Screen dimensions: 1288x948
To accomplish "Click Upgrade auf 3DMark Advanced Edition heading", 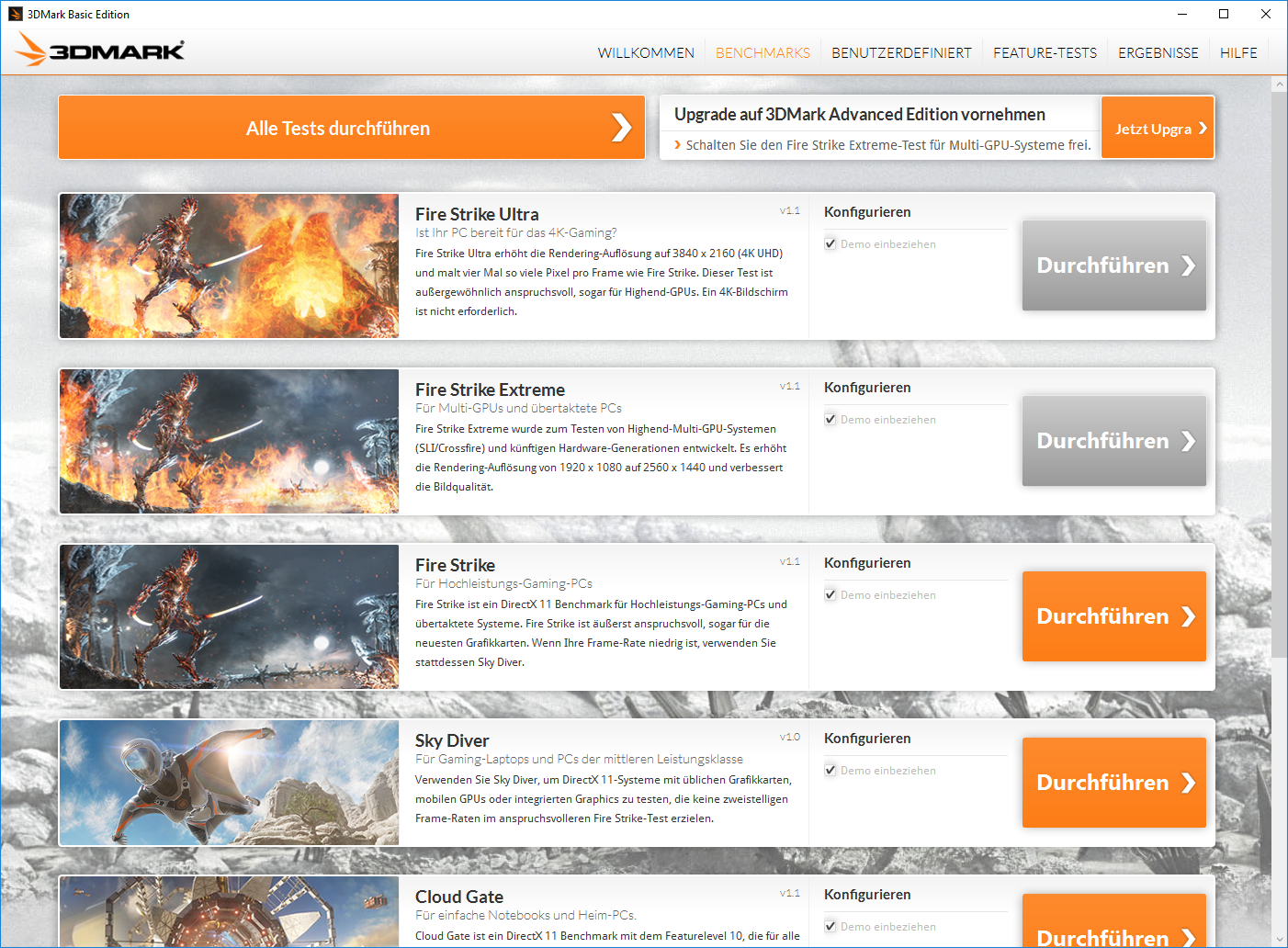I will point(860,114).
